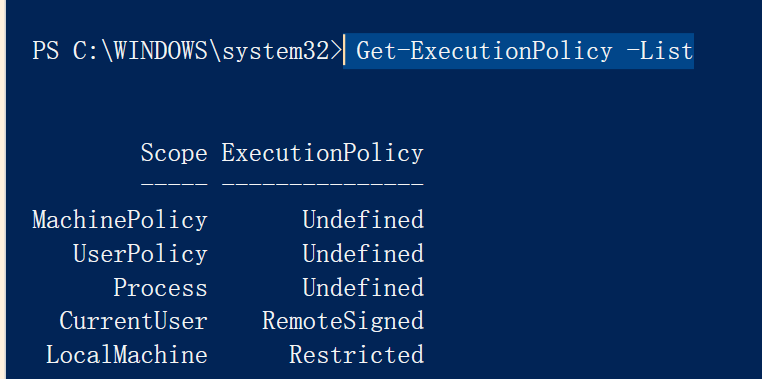Click the highlighted Get-ExecutionPolicy command word
Image resolution: width=762 pixels, height=379 pixels.
(x=484, y=51)
